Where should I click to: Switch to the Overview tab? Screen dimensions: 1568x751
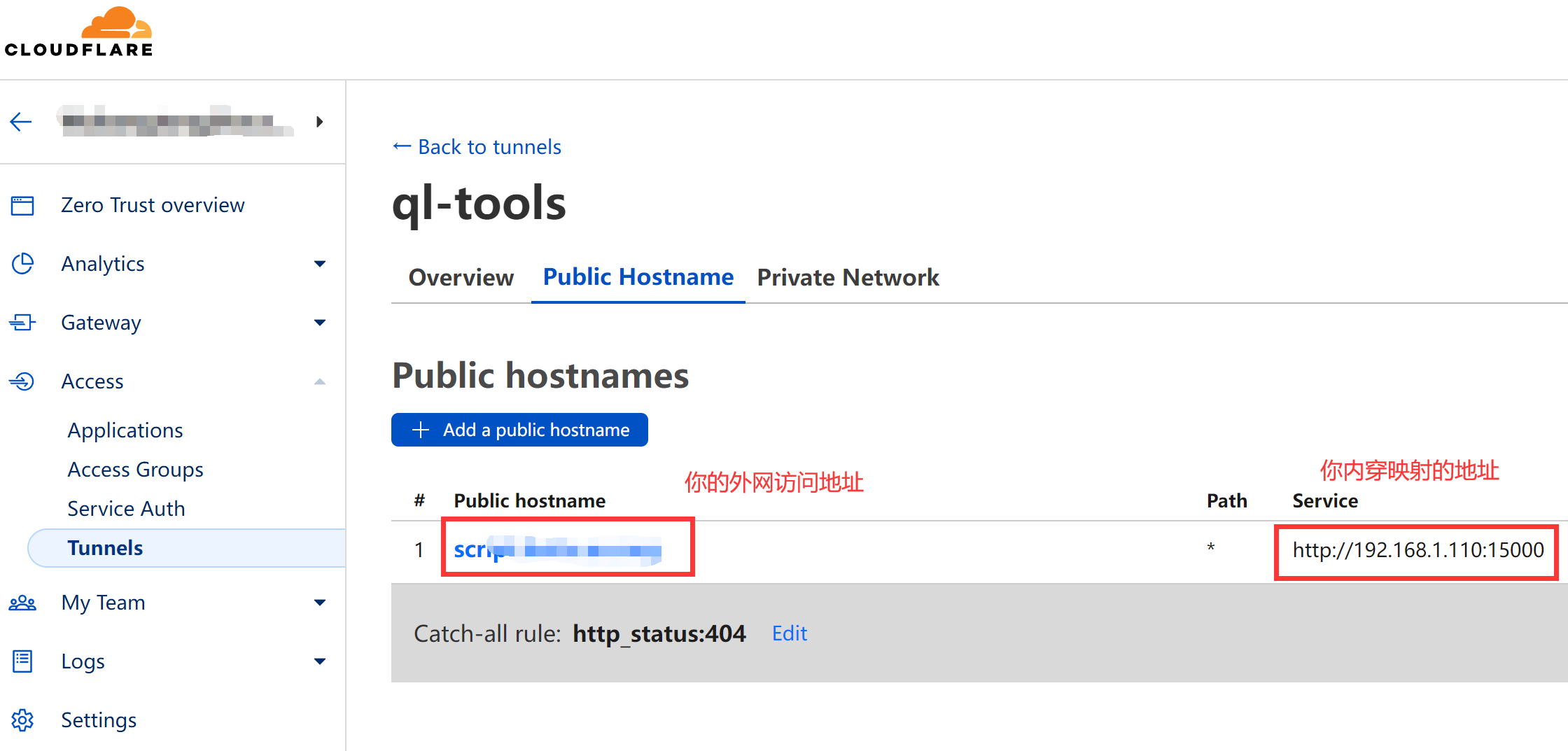coord(461,278)
